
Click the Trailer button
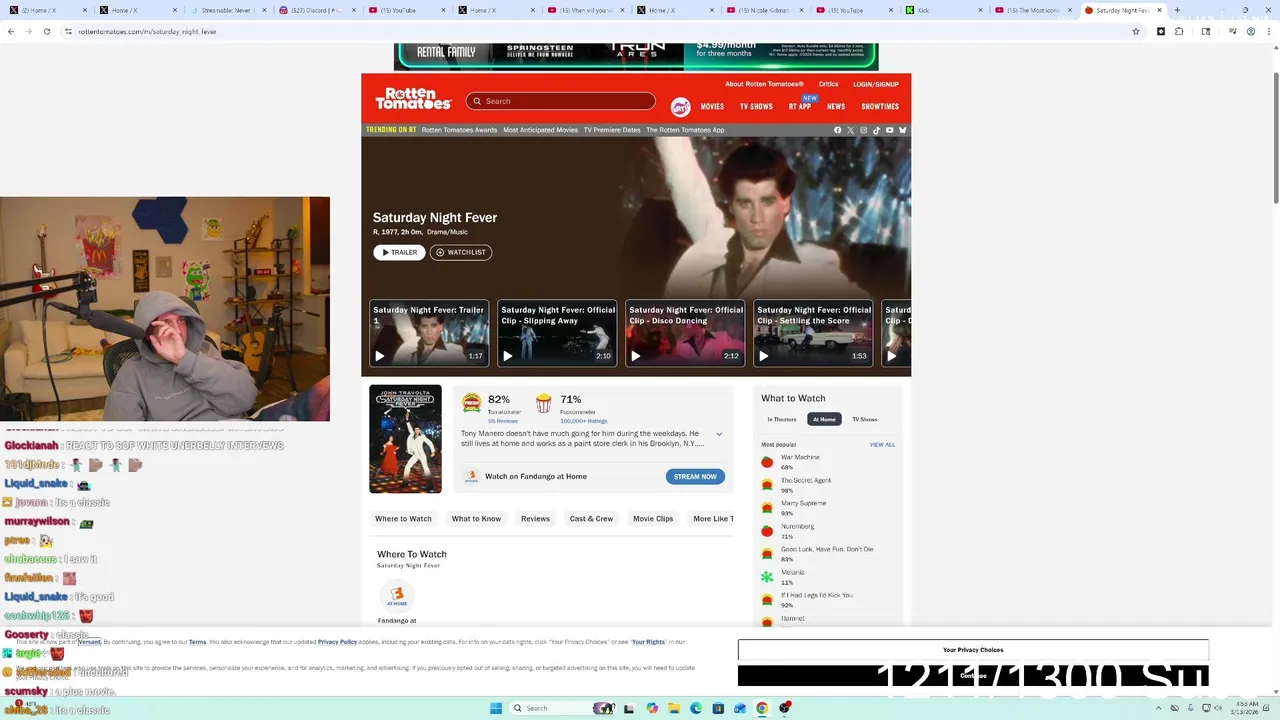399,252
